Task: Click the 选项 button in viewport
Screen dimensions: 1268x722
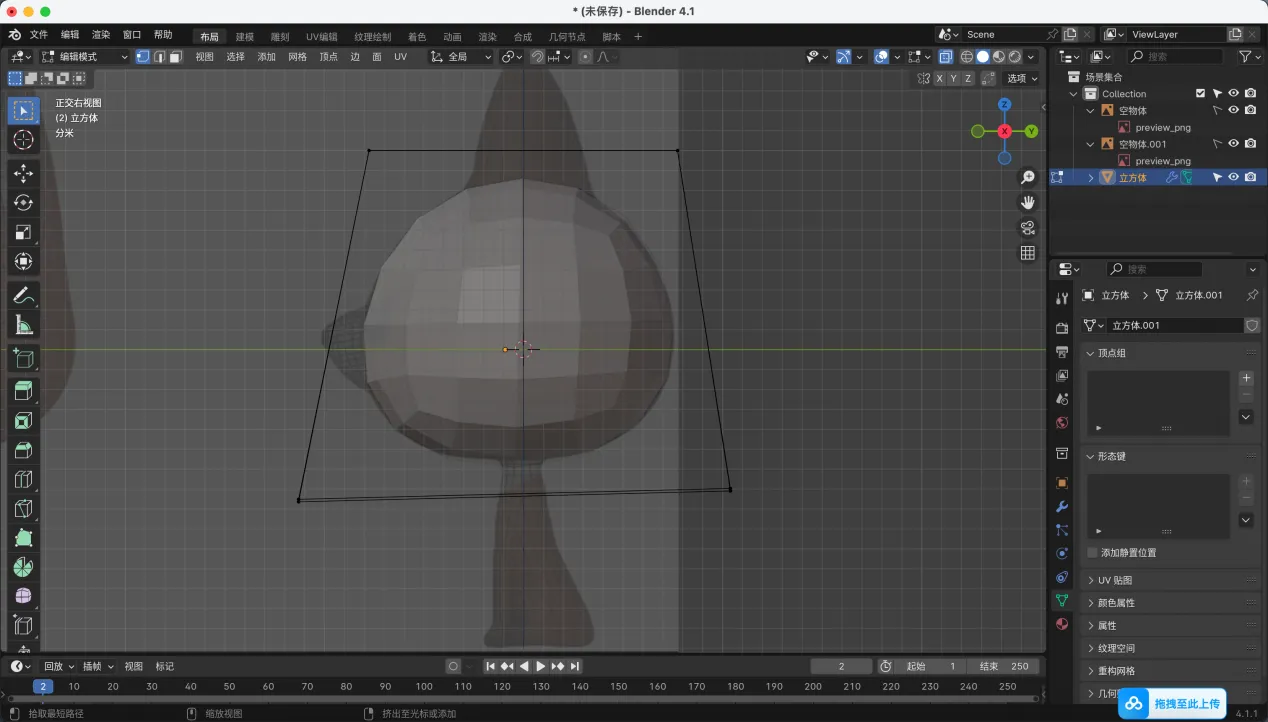Action: (x=1021, y=78)
